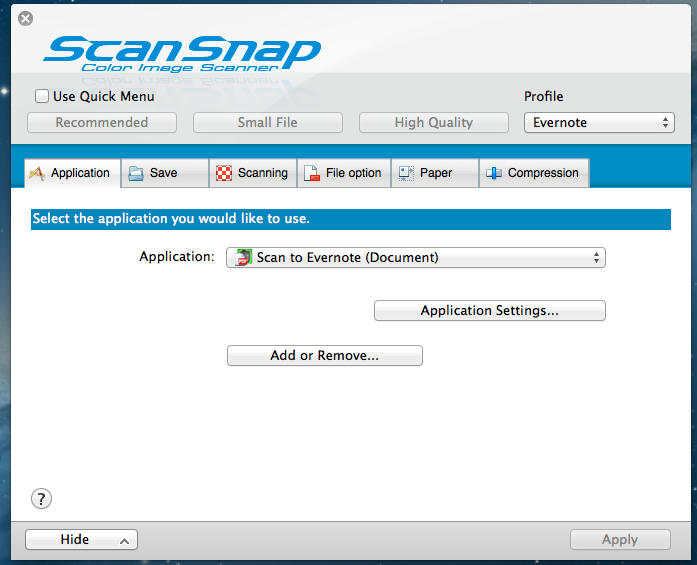Viewport: 697px width, 565px height.
Task: Click the Apply button
Action: [x=620, y=539]
